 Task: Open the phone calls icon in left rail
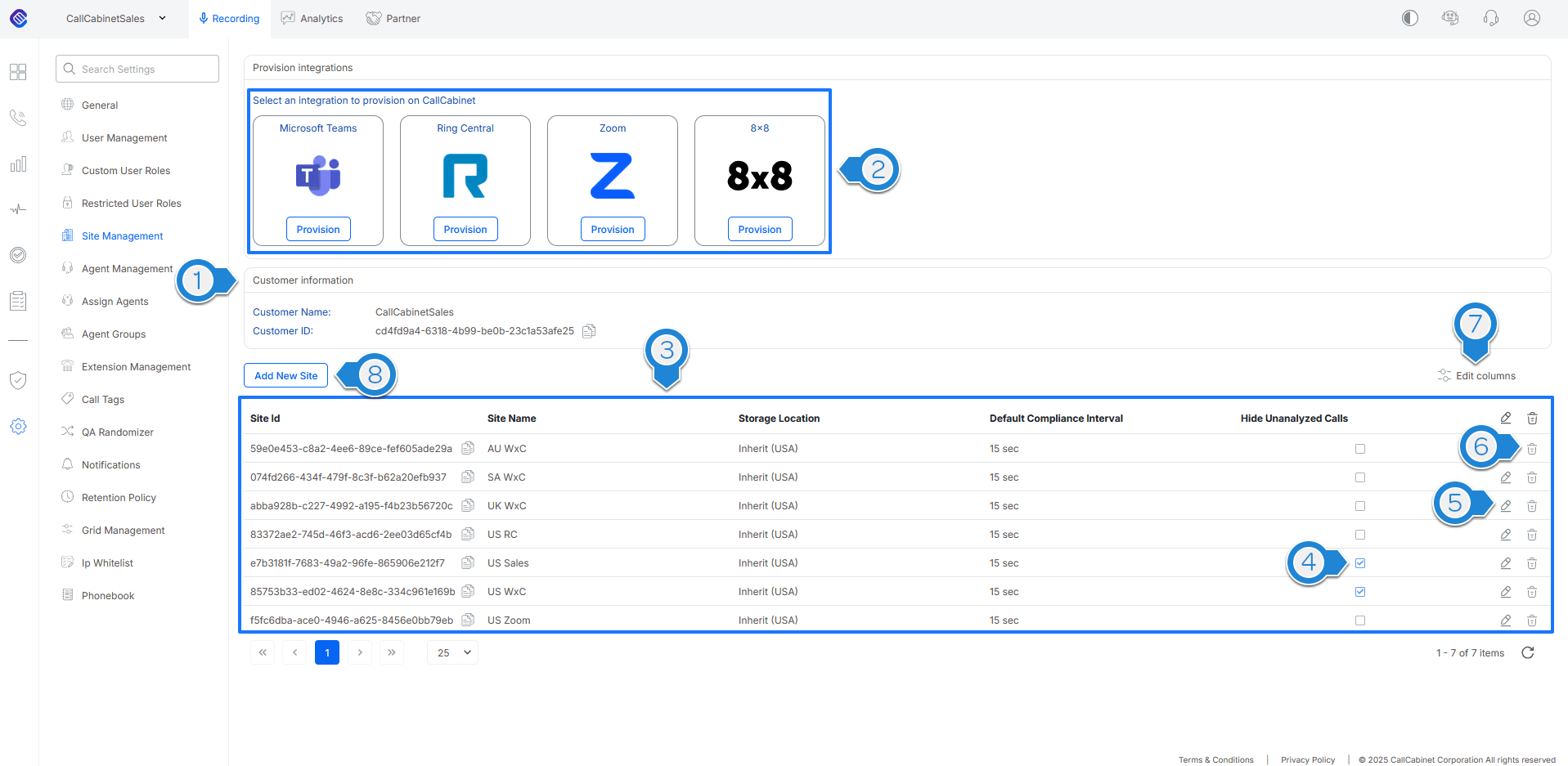pos(18,118)
